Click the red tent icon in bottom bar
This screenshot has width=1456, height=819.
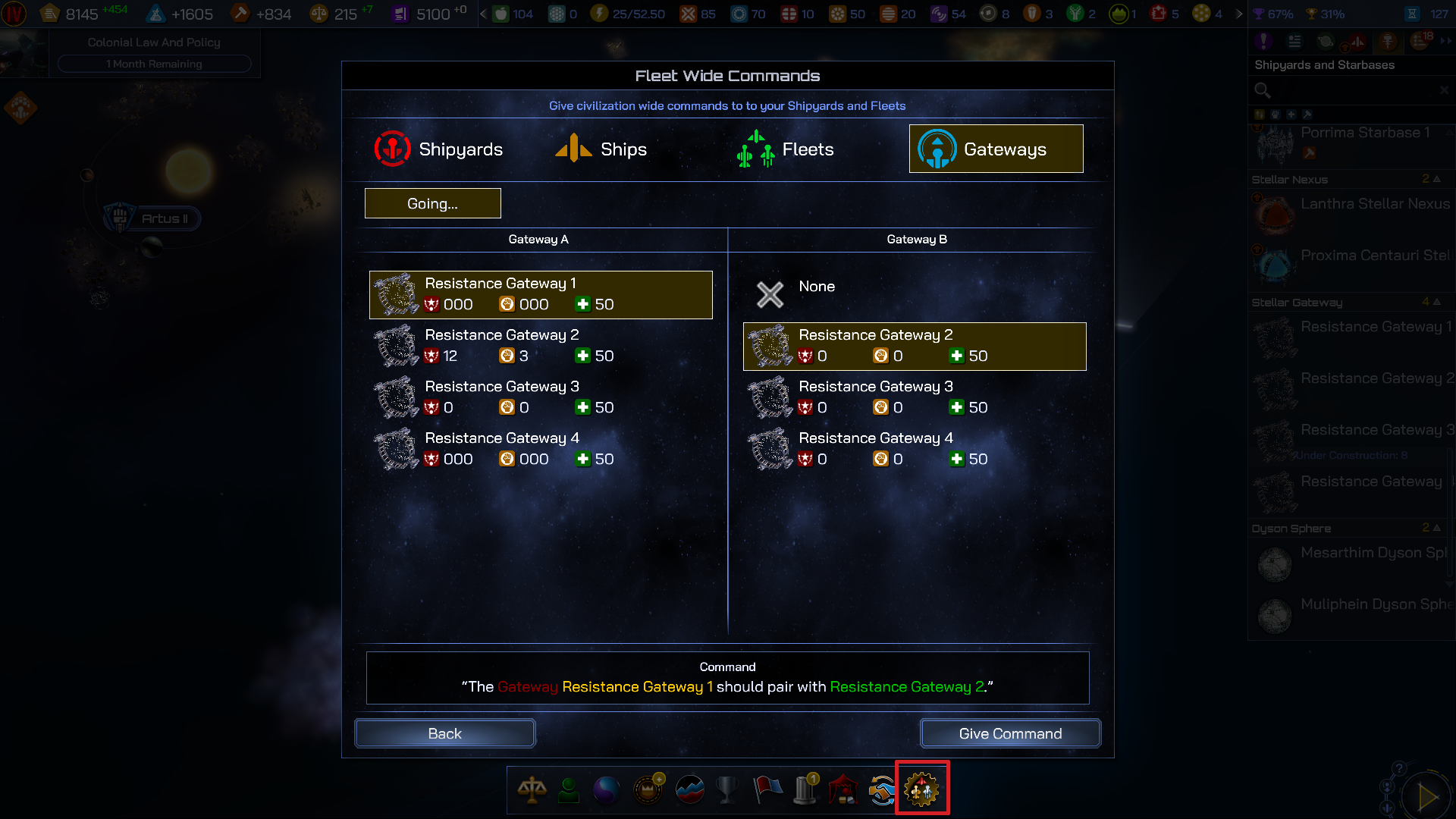point(843,789)
